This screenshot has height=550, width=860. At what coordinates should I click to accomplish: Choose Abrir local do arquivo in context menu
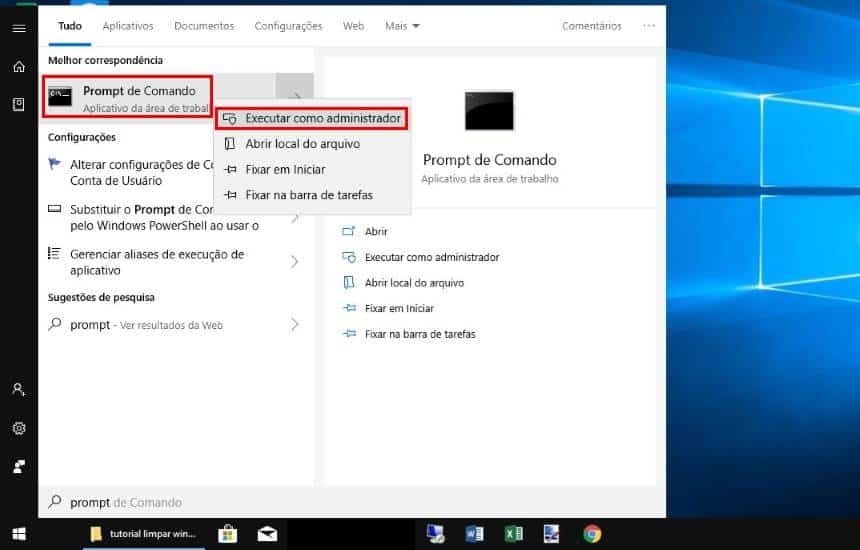(x=312, y=144)
